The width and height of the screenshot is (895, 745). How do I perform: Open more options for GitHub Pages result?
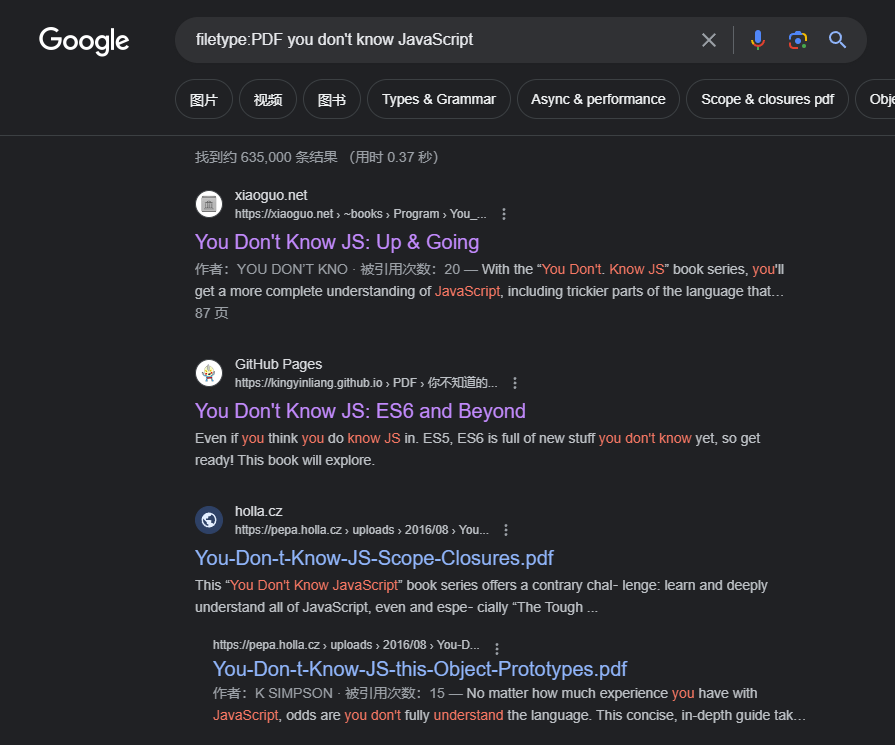point(515,383)
